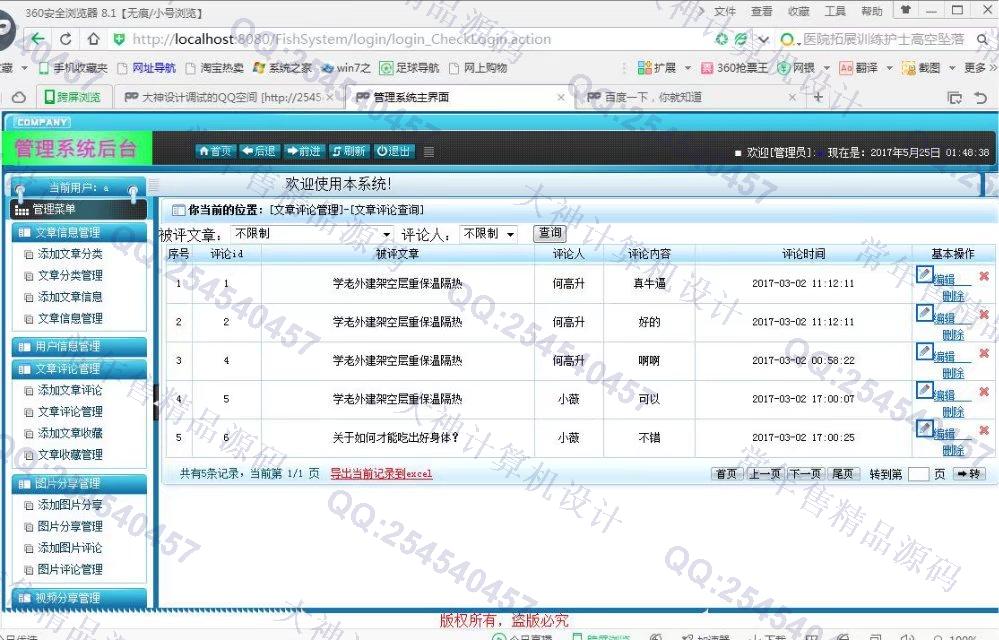Click the 退出 logout power icon
Image resolution: width=999 pixels, height=640 pixels.
[x=394, y=151]
